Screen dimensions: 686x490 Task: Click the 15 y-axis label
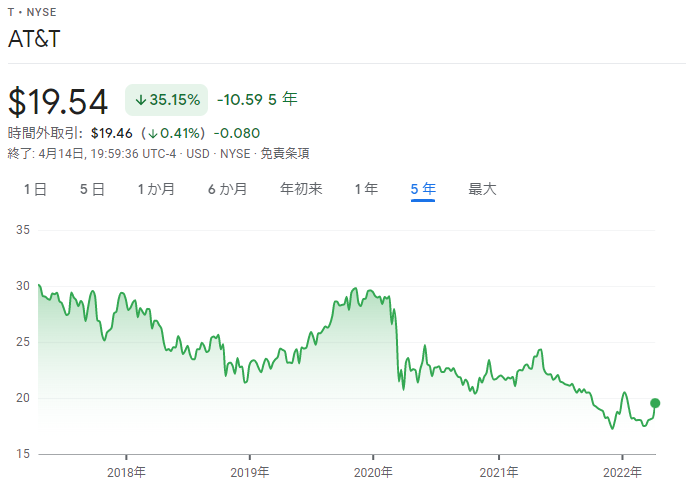(23, 454)
